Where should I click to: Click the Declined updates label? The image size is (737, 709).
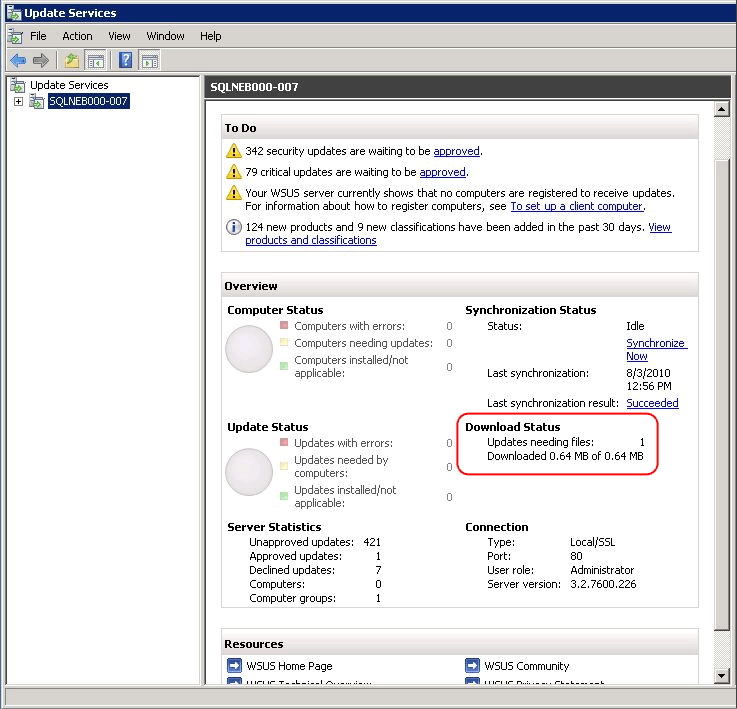[x=292, y=570]
